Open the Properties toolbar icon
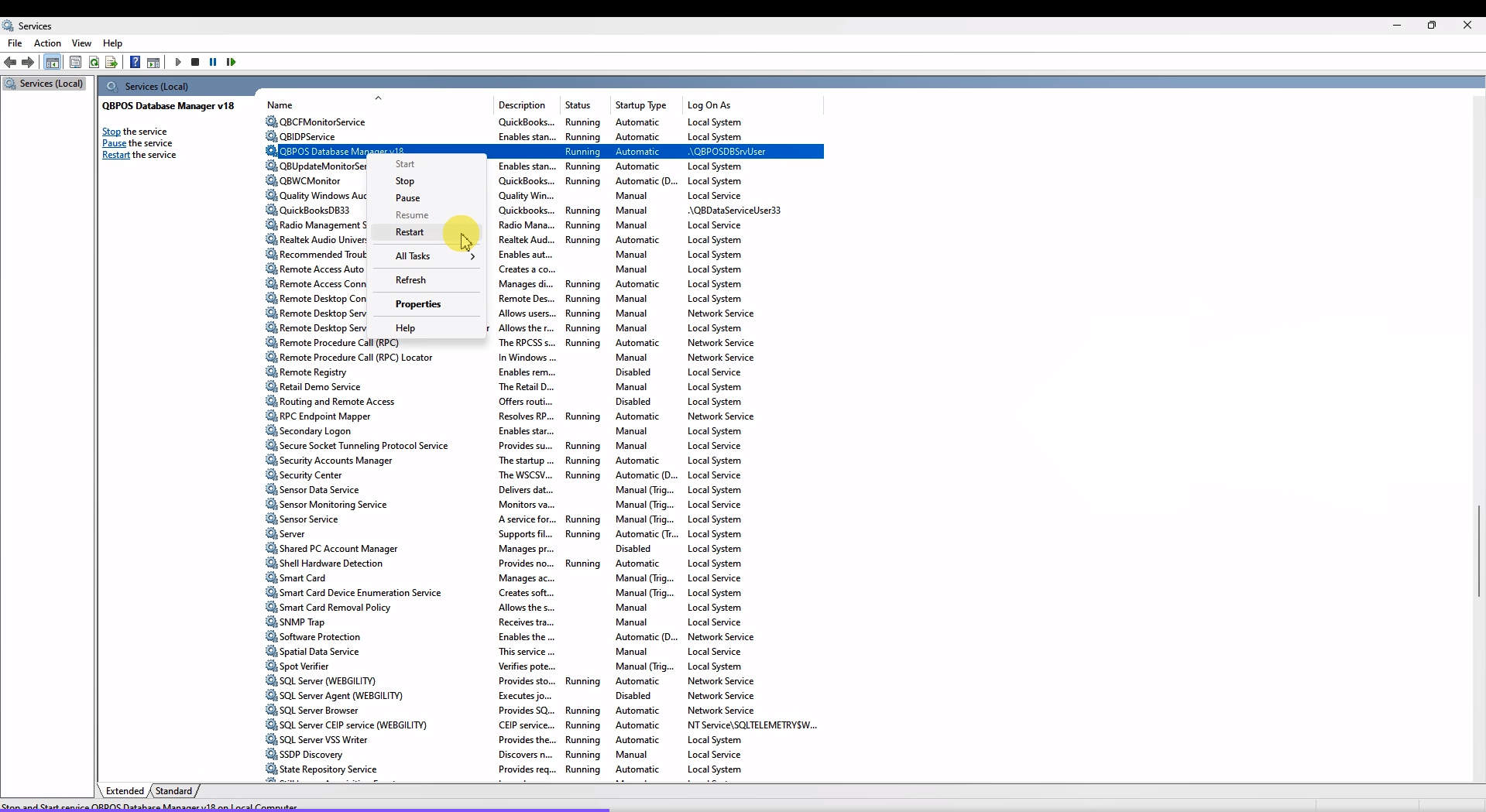This screenshot has height=812, width=1486. 75,62
